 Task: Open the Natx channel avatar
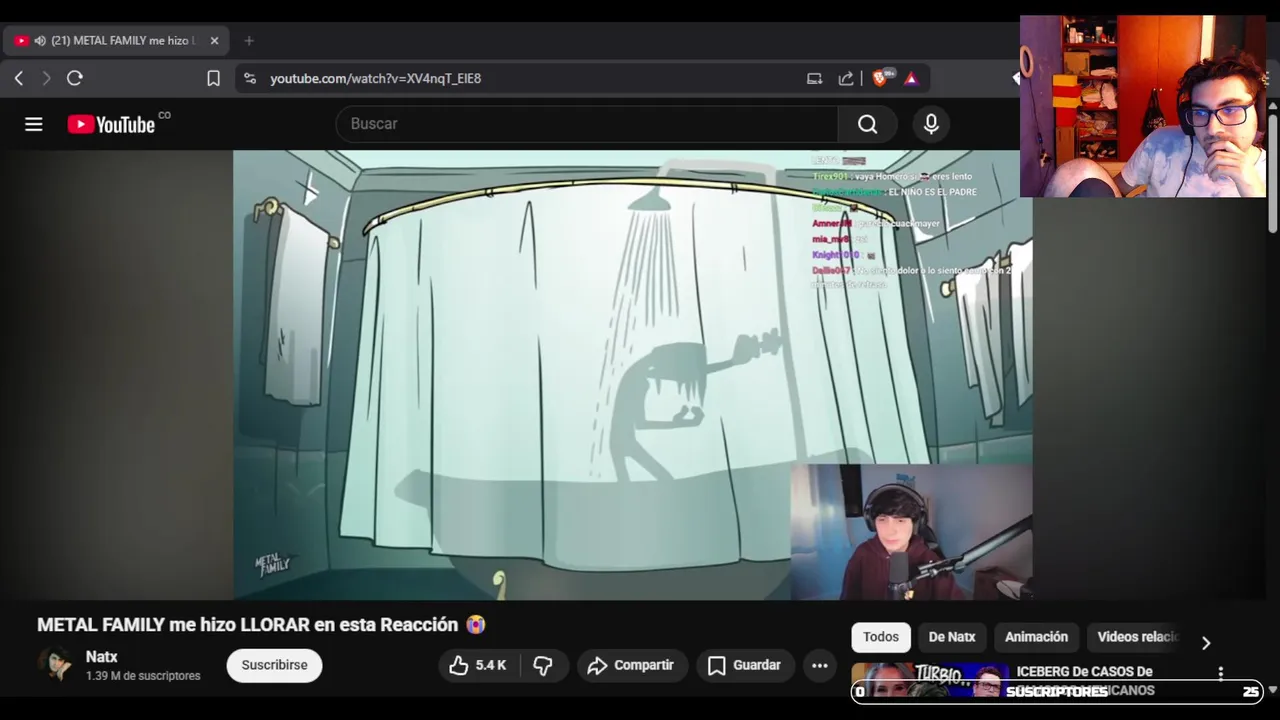coord(56,665)
